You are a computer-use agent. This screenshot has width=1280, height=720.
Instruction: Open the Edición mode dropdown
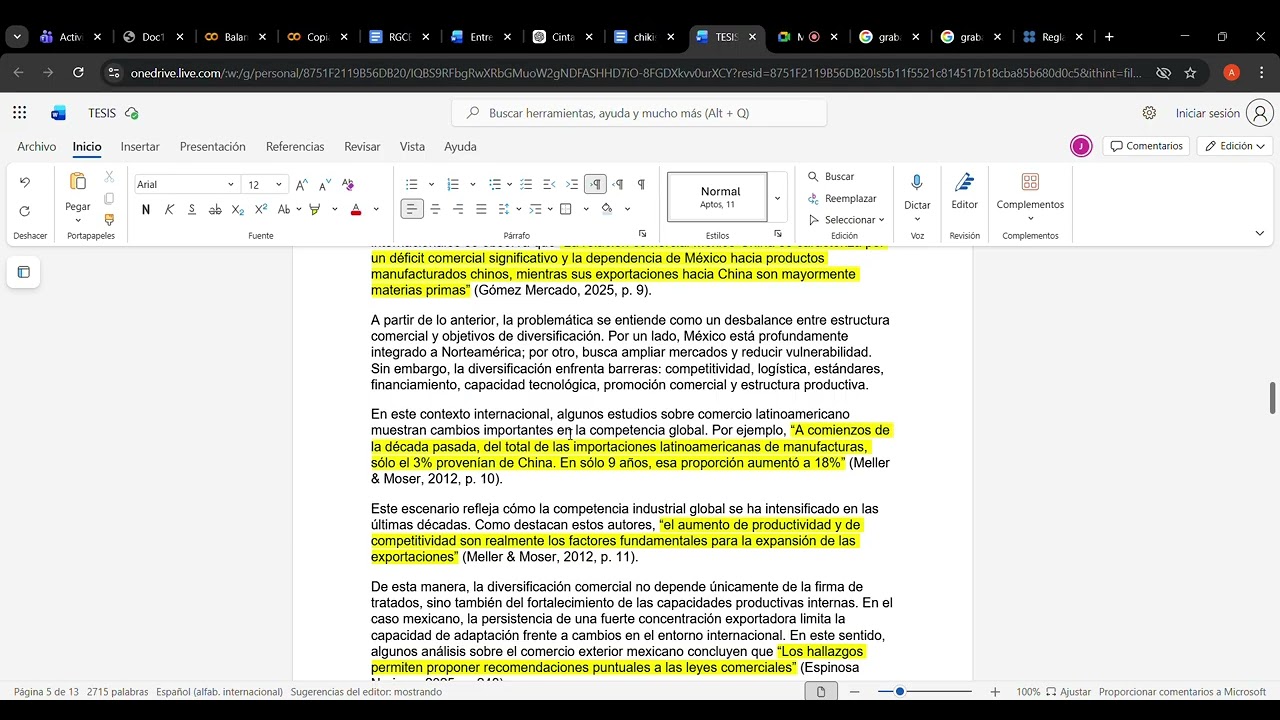(1235, 146)
